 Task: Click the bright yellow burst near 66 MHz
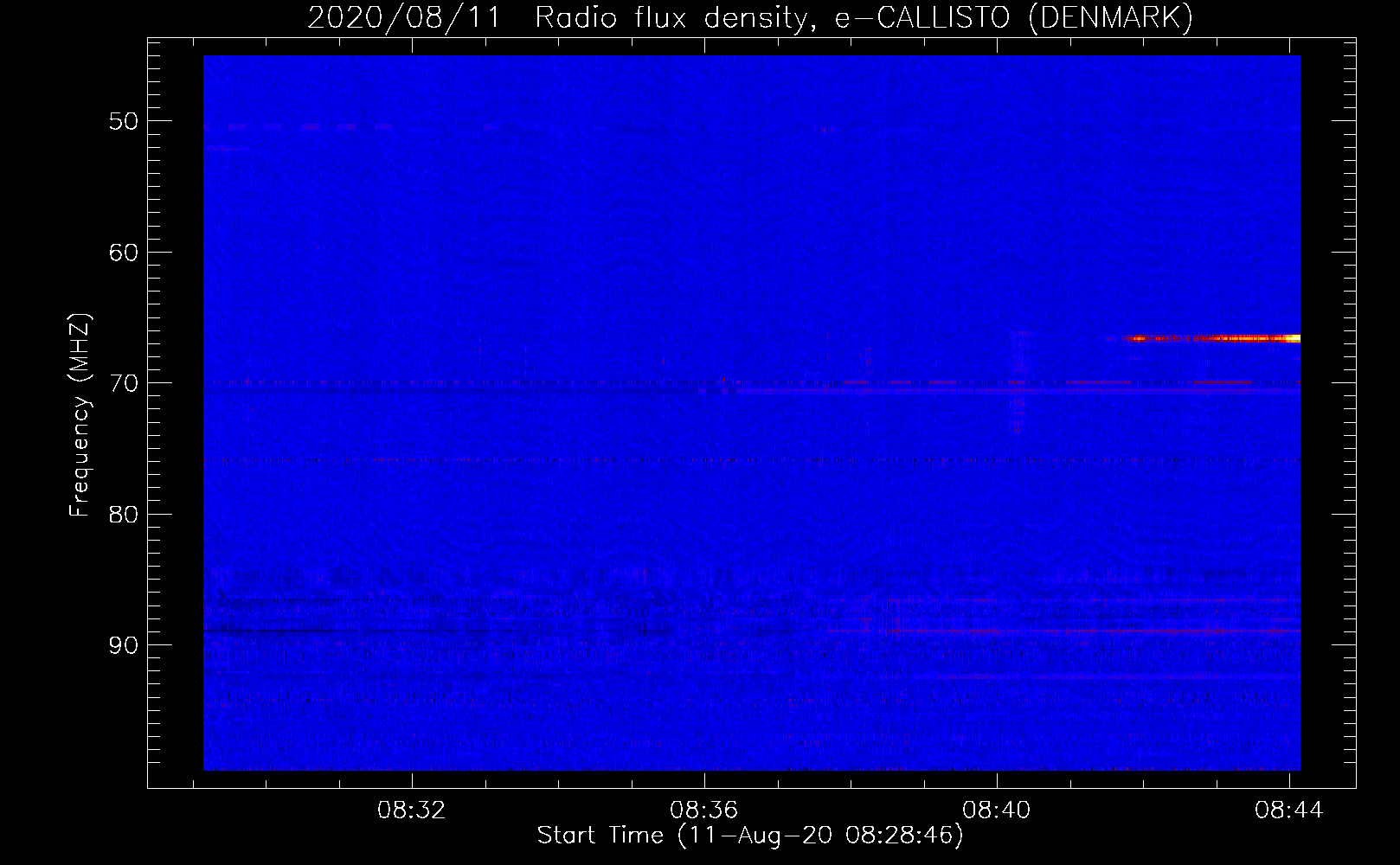1211,338
